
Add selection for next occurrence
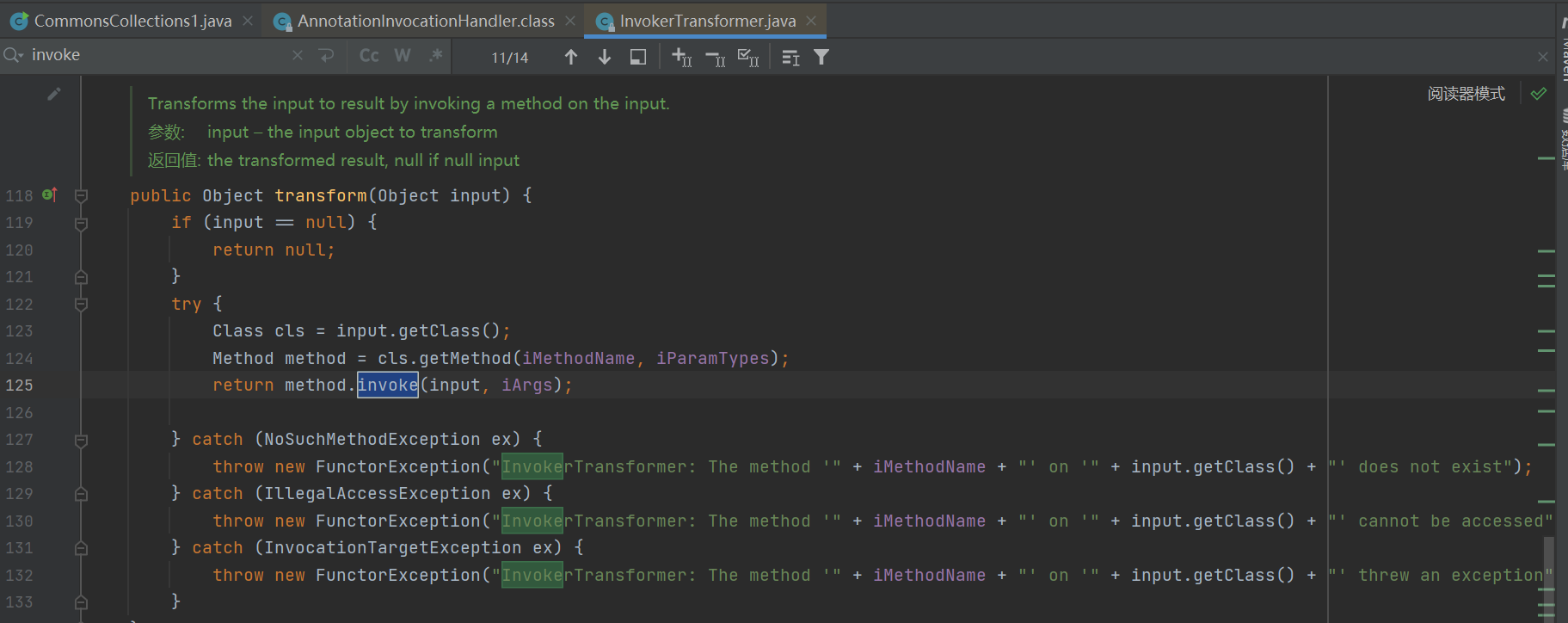pos(681,57)
